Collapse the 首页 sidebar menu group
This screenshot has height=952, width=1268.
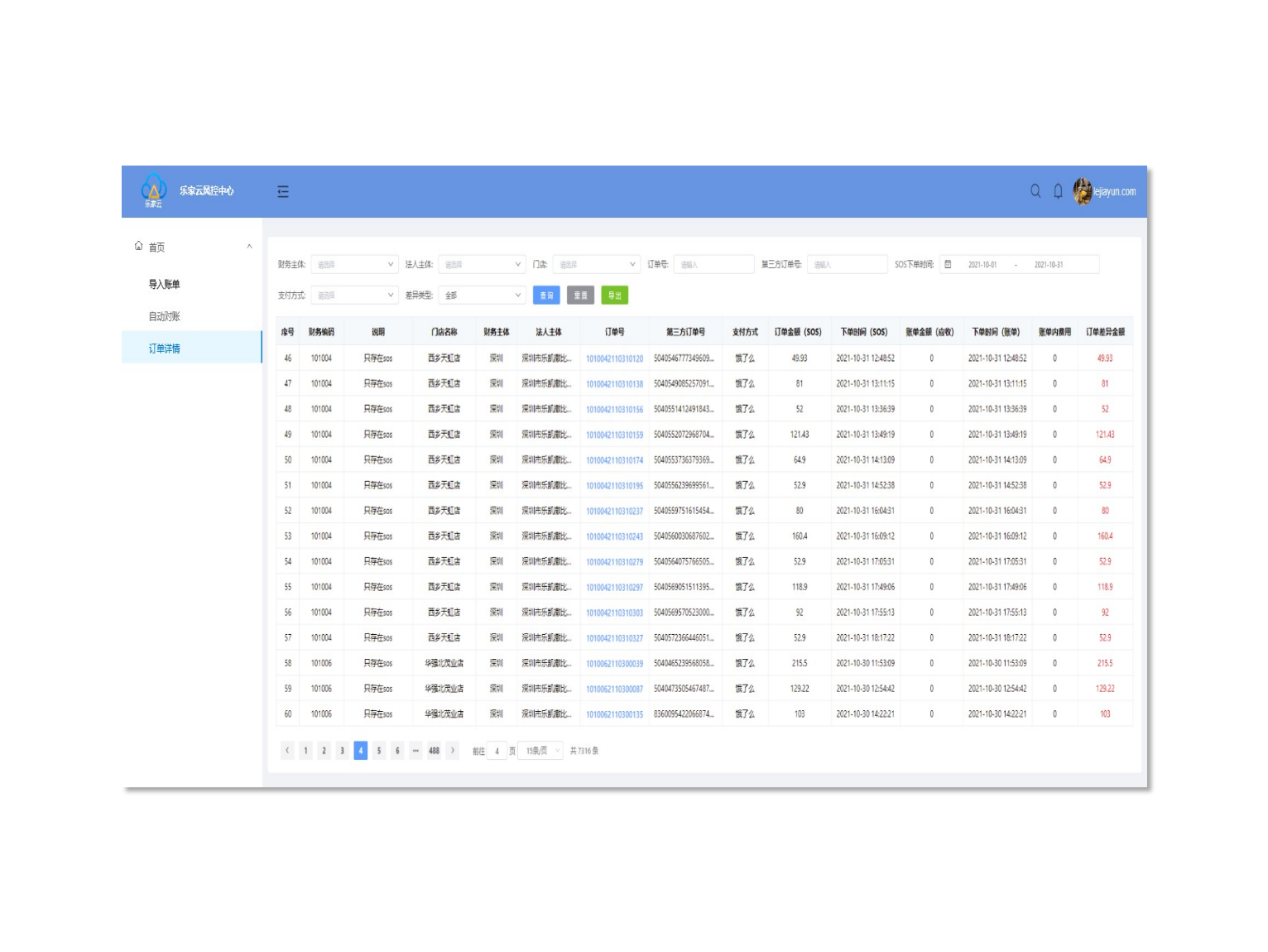249,247
